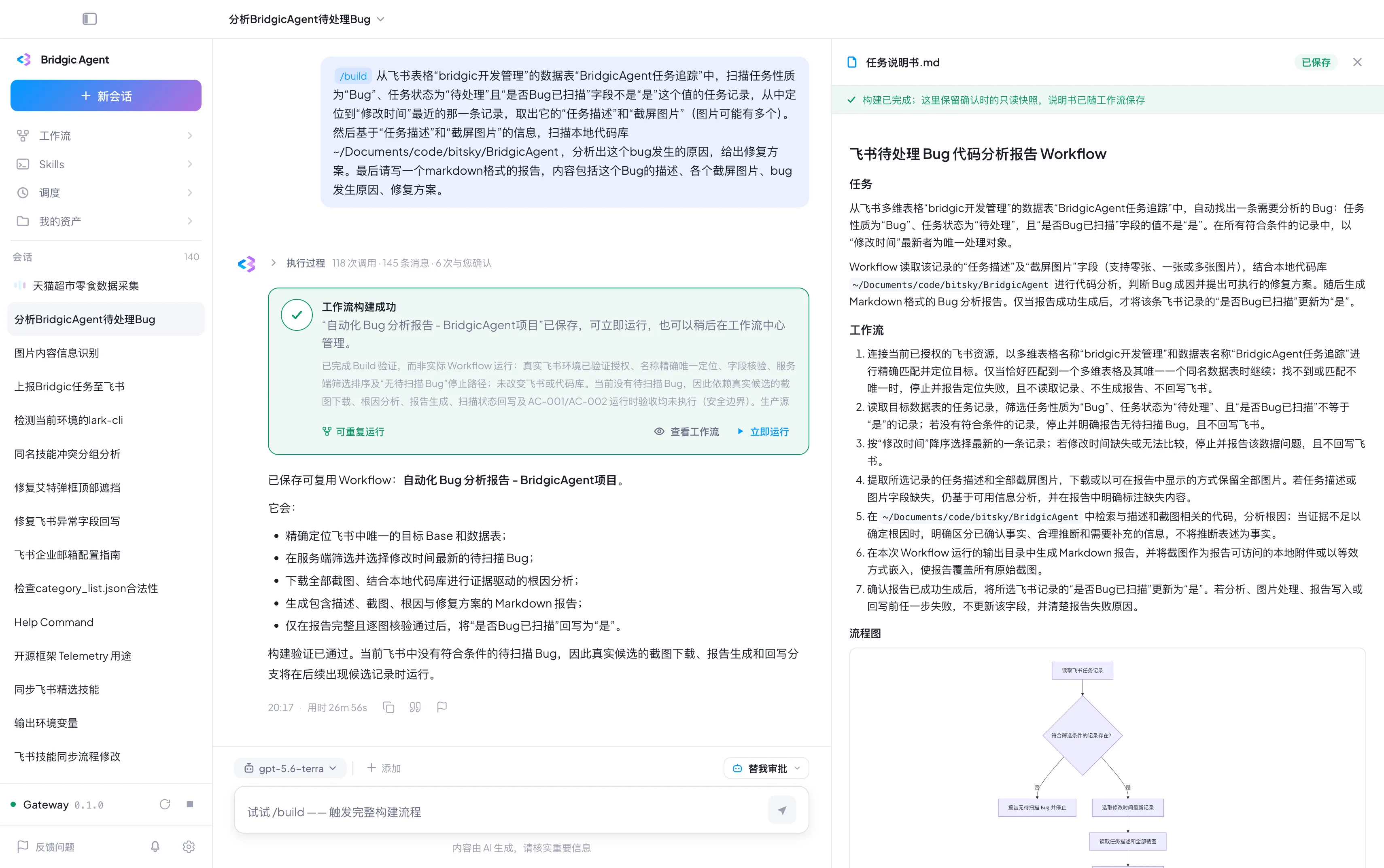Viewport: 1384px width, 868px height.
Task: Click the 已保存 status badge
Action: (x=1316, y=62)
